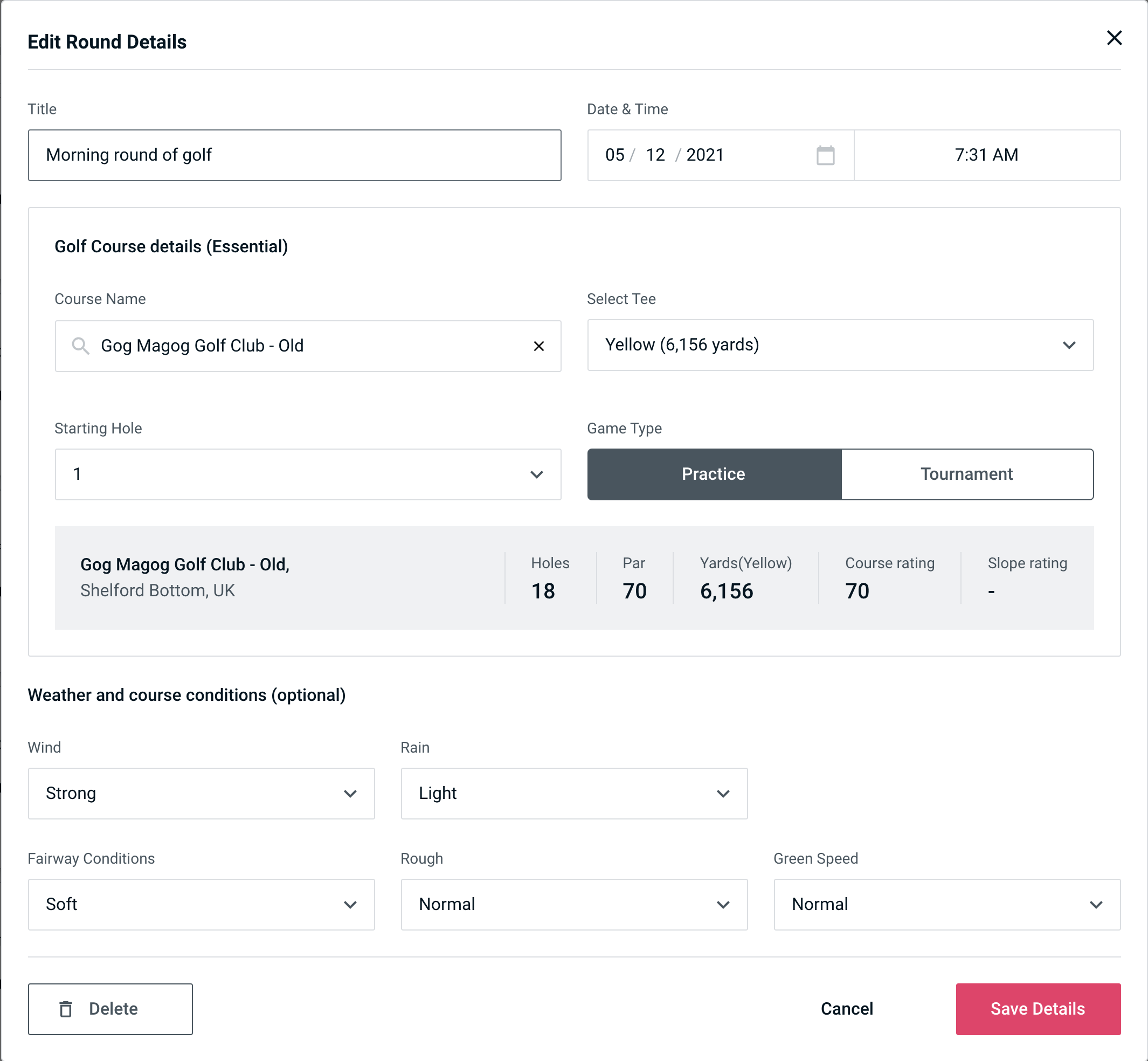Click the delete/trash icon button
The width and height of the screenshot is (1148, 1061).
66,1009
